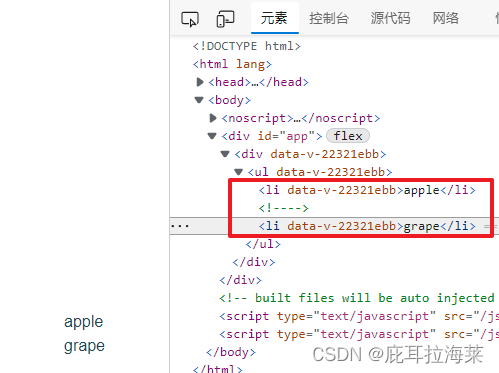The height and width of the screenshot is (373, 499).
Task: Click the grape list item on page
Action: click(84, 346)
